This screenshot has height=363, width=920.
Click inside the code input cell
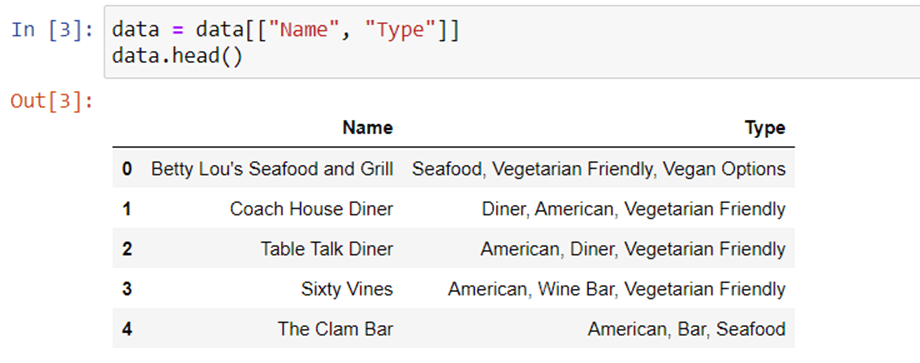[x=512, y=42]
